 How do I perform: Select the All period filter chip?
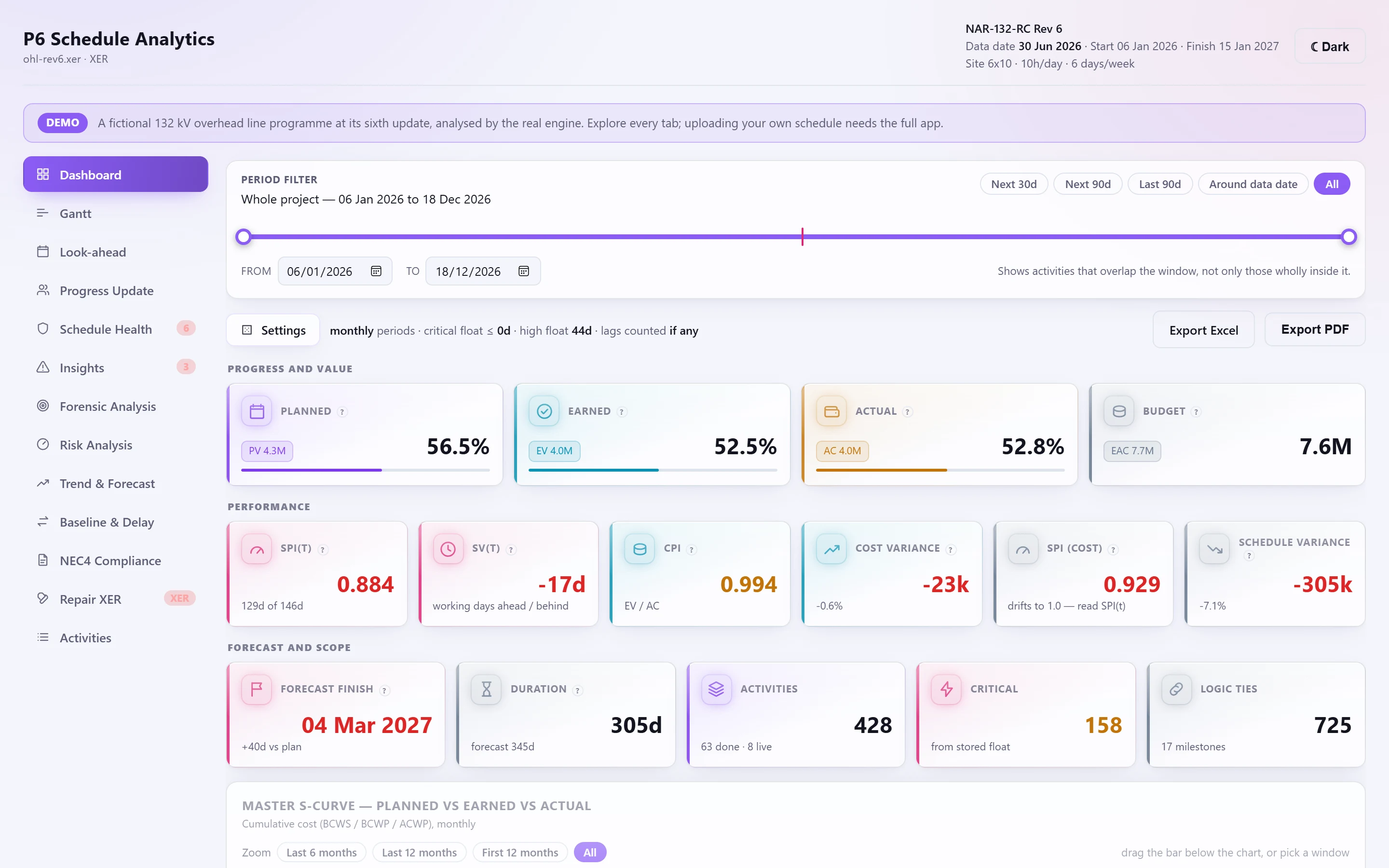(1332, 184)
